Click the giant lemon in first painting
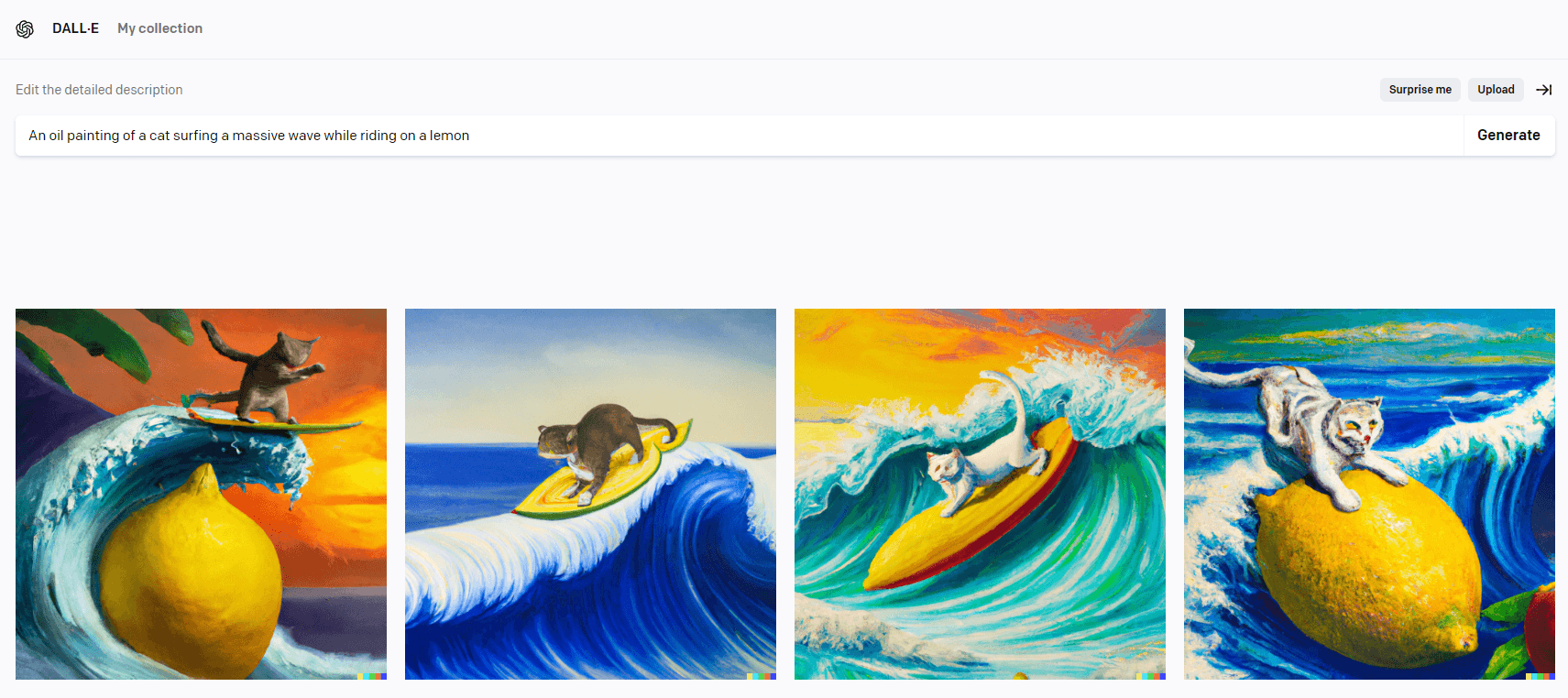Screen dimensions: 1568x698 (191, 573)
